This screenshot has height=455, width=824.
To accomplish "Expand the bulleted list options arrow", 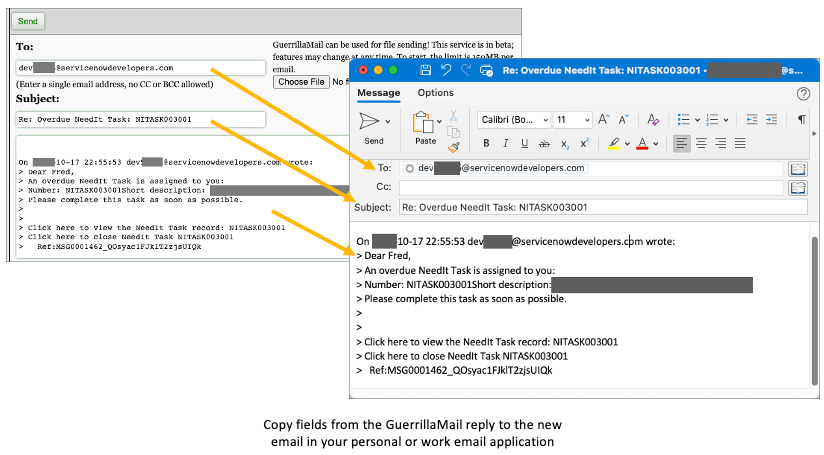I will click(697, 119).
